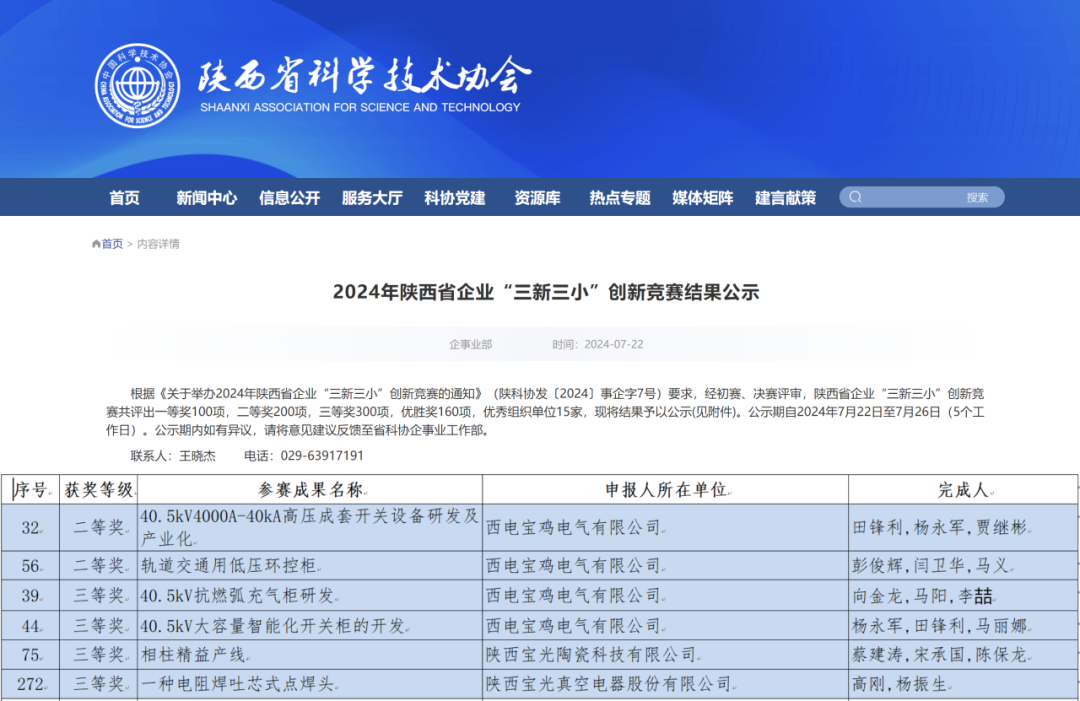The height and width of the screenshot is (701, 1080).
Task: Open 建言献策 in the navigation bar
Action: click(x=785, y=198)
